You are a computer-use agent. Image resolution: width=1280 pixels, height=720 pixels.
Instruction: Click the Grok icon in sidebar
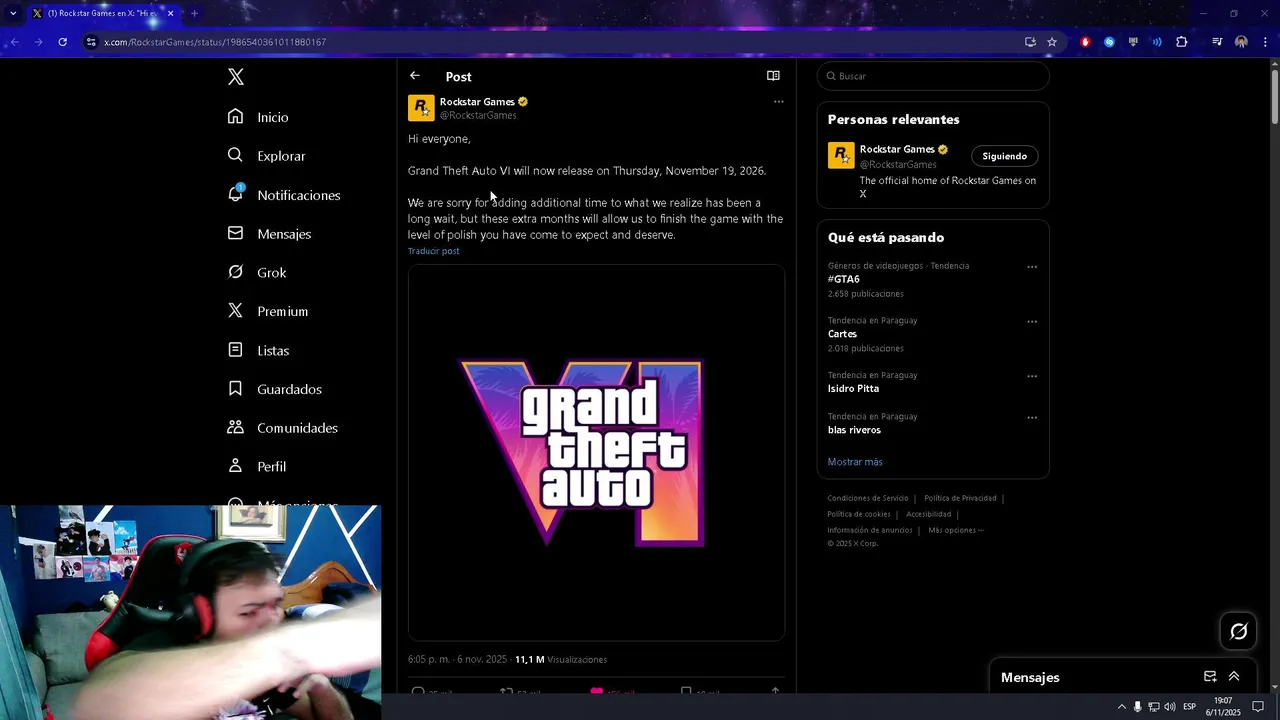pos(235,272)
